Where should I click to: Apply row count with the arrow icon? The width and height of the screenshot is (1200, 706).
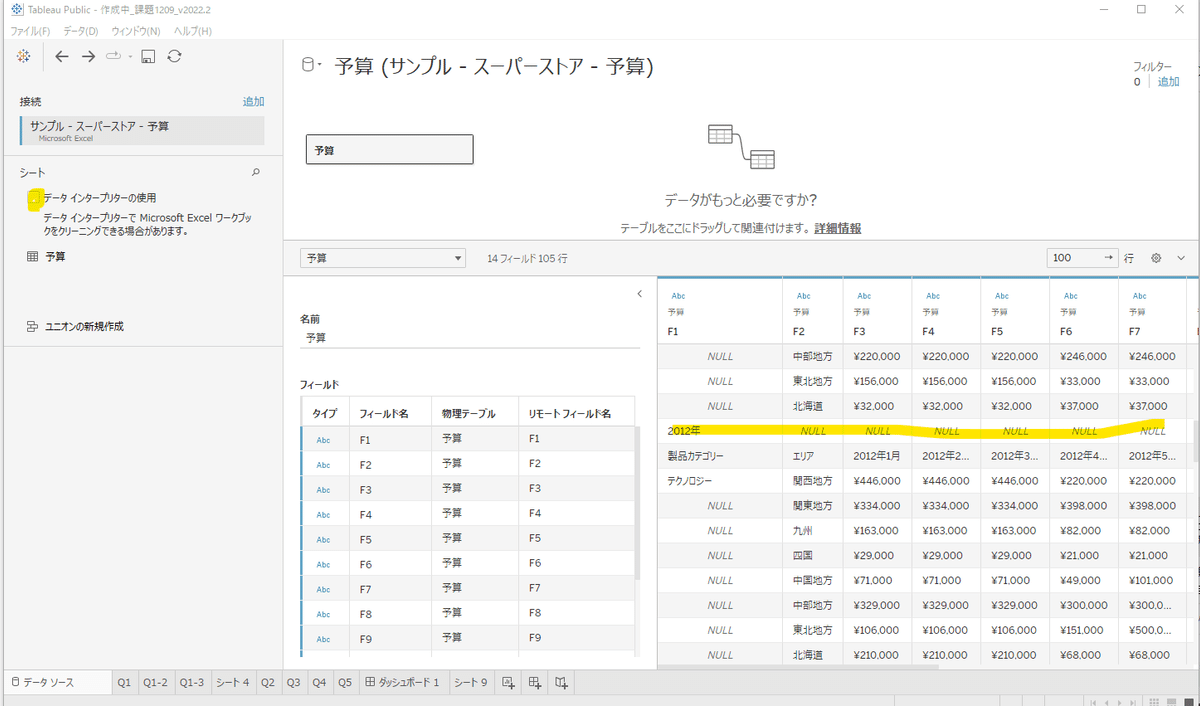tap(1108, 258)
